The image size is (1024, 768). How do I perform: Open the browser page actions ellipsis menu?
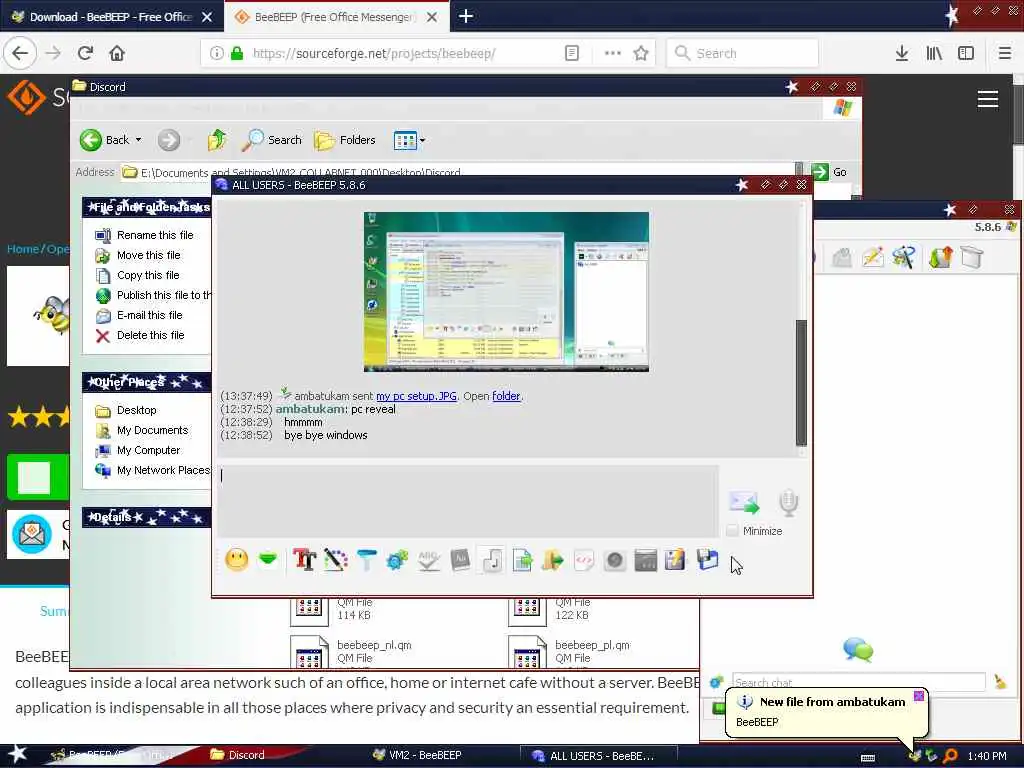pos(613,53)
